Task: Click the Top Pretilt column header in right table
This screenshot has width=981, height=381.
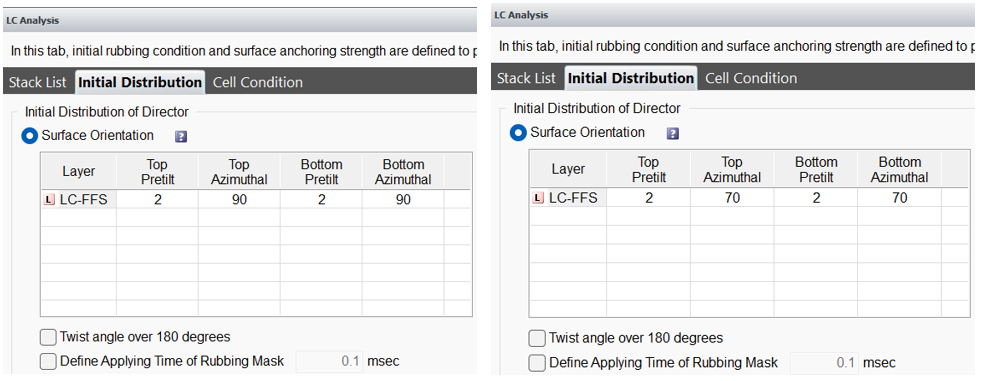Action: (x=648, y=170)
